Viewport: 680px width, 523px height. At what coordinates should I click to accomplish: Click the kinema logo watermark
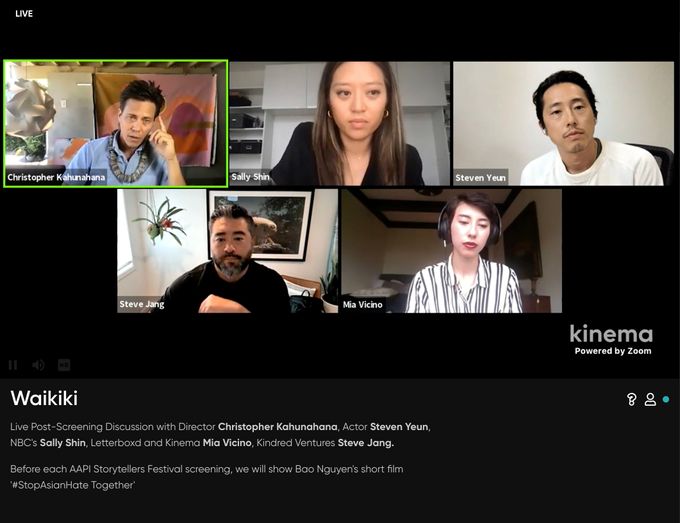click(x=611, y=334)
